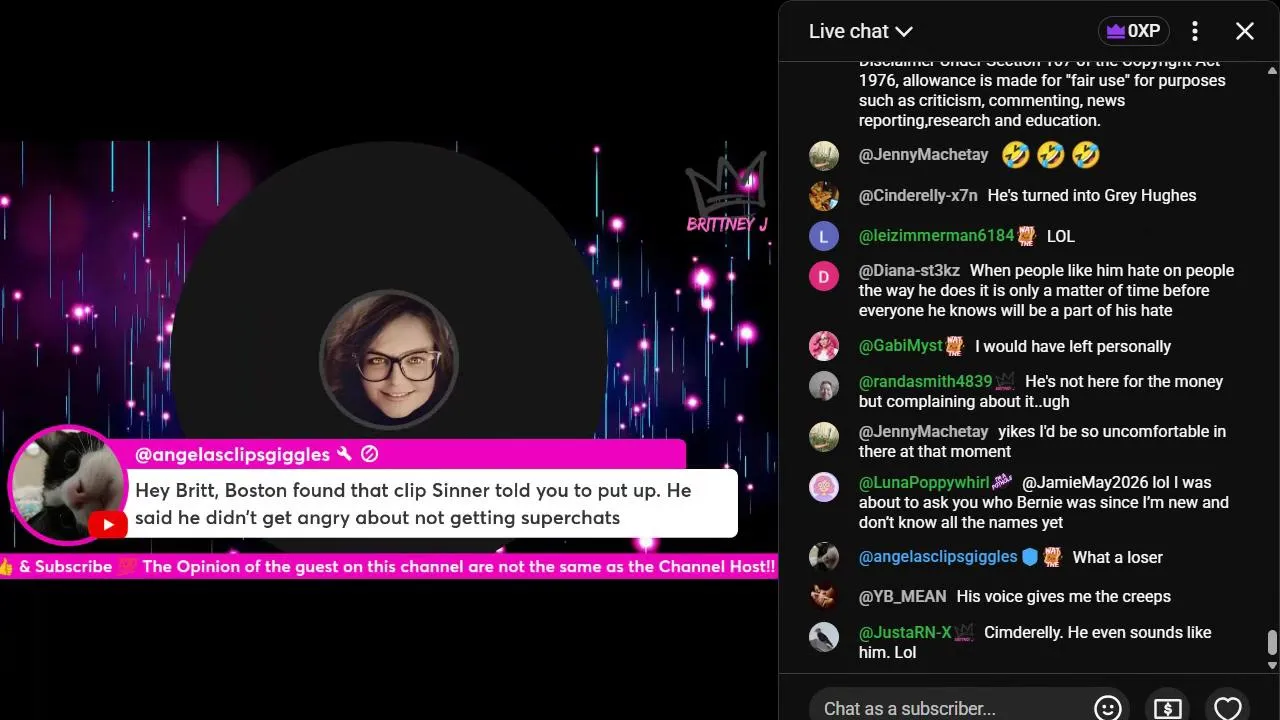Select the @Cinderelly-x7n username
Image resolution: width=1280 pixels, height=720 pixels.
pyautogui.click(x=918, y=195)
